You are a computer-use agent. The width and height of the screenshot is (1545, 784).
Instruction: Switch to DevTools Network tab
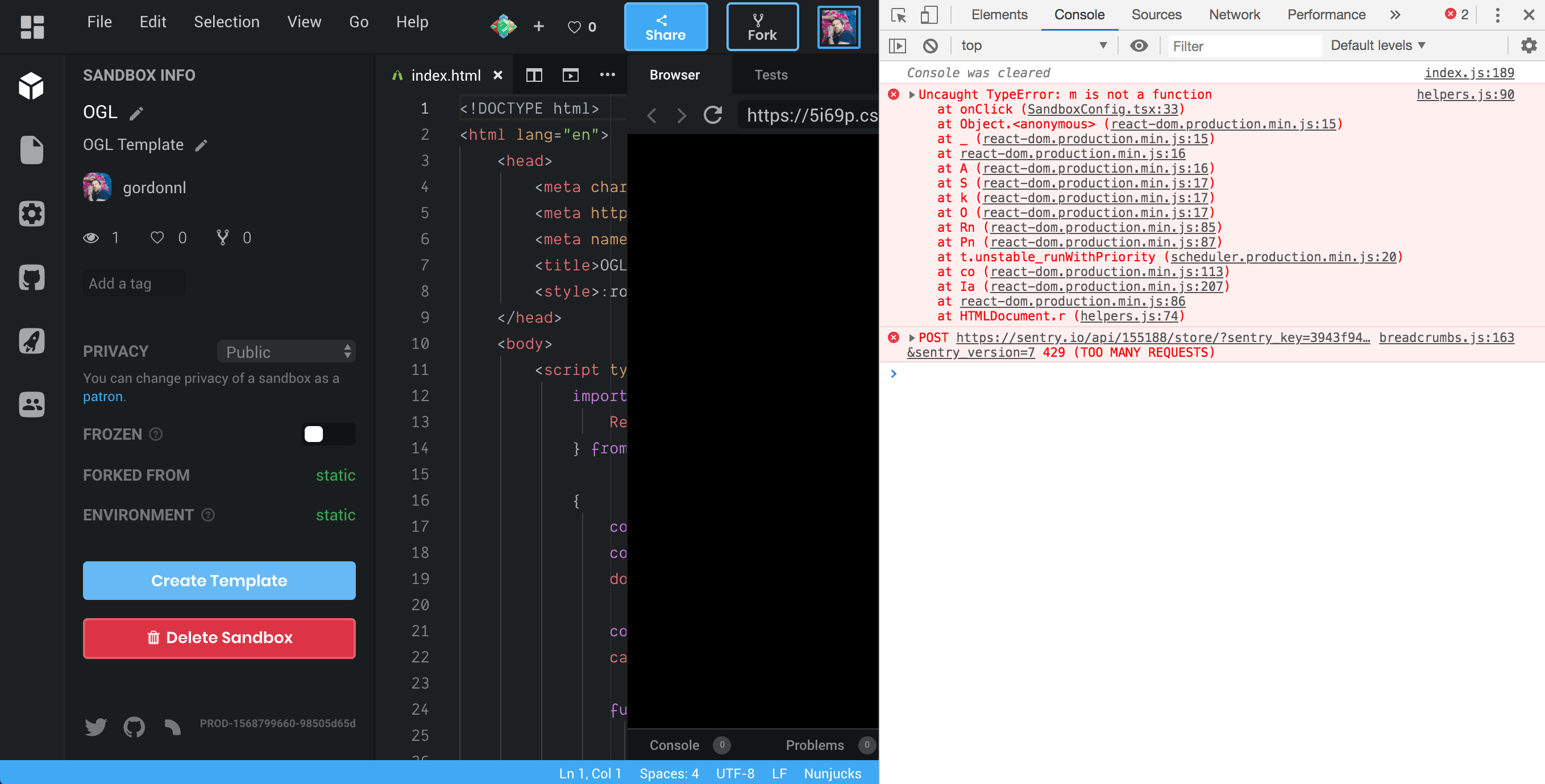(1234, 15)
